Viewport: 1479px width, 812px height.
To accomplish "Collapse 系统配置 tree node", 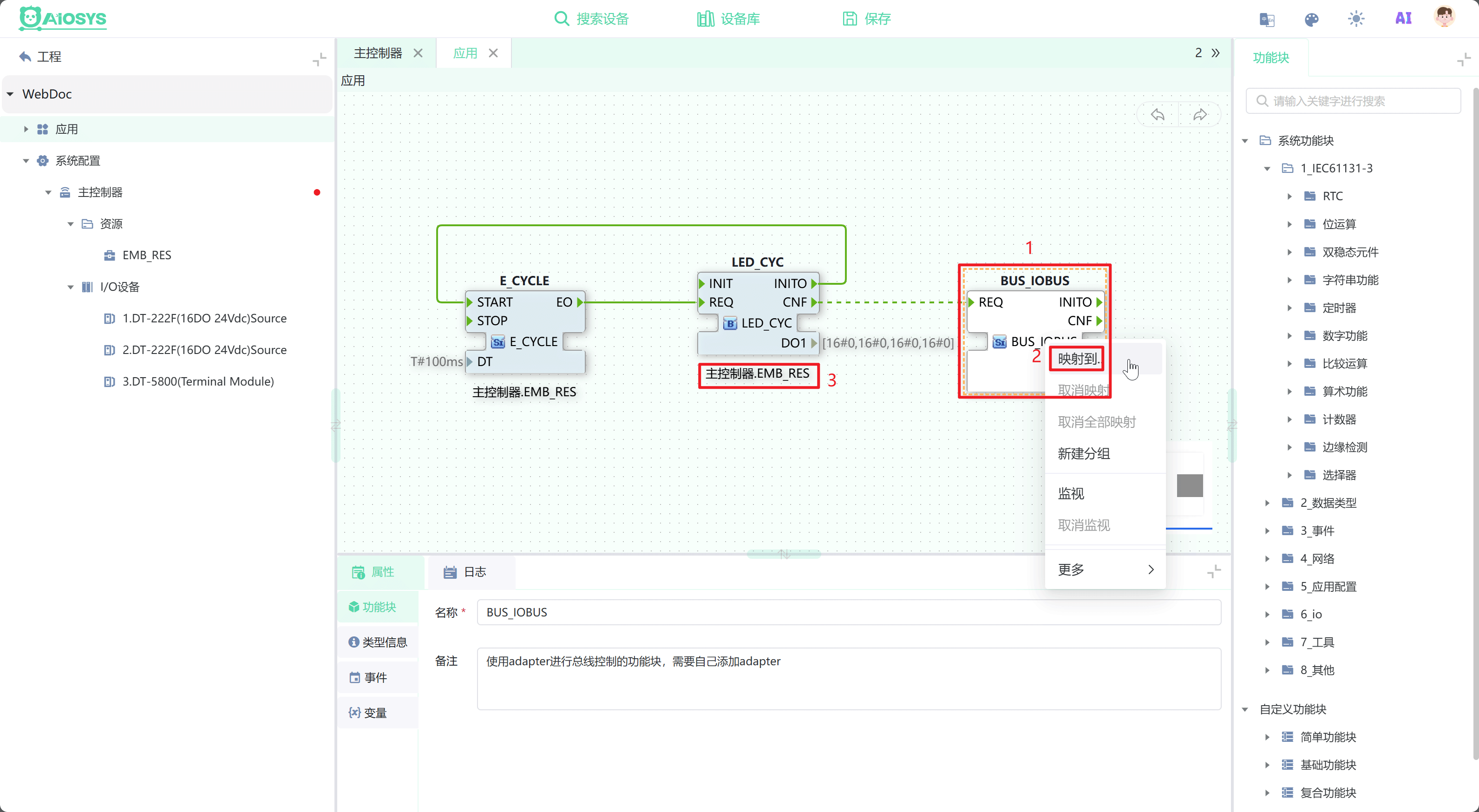I will pyautogui.click(x=26, y=161).
